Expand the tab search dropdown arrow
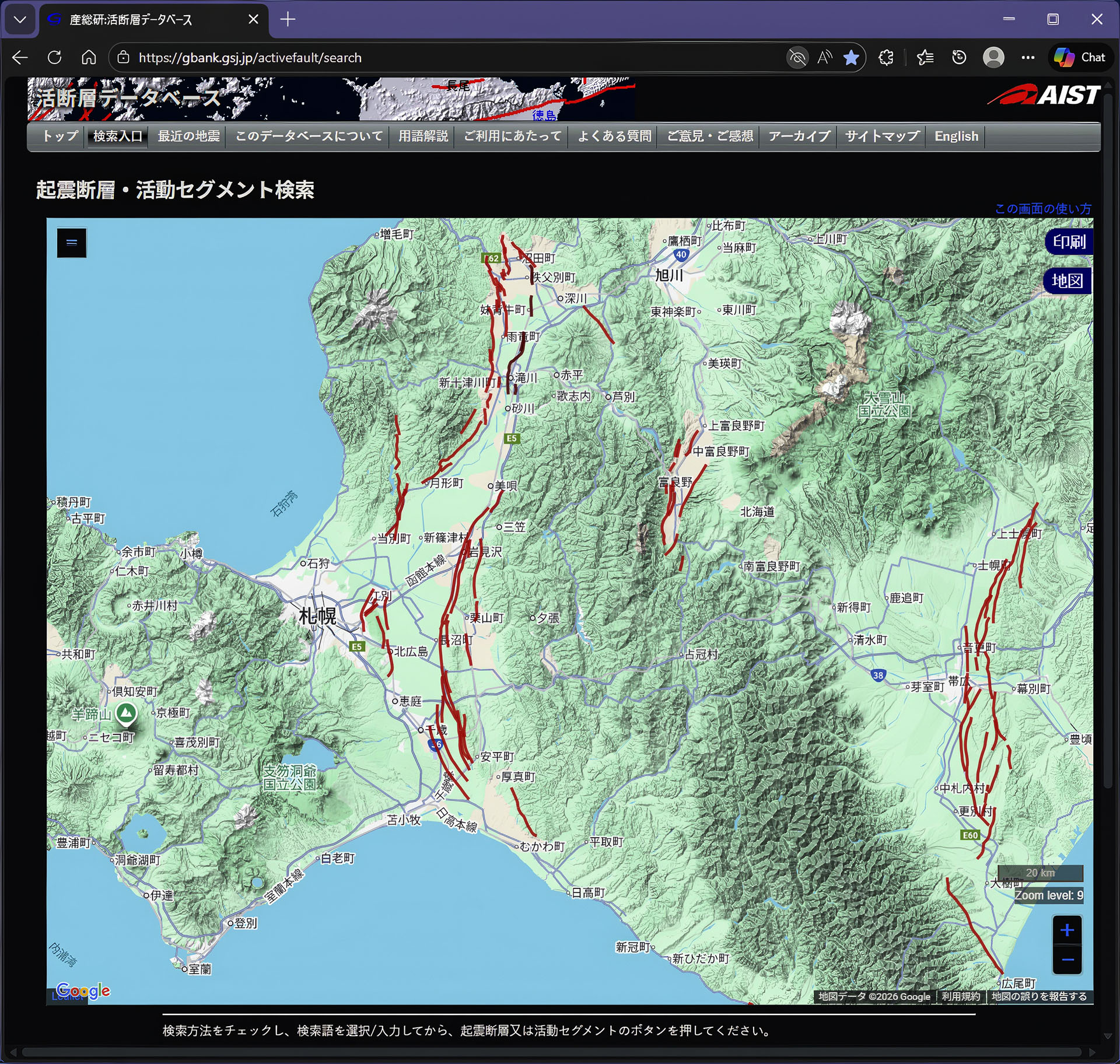1120x1064 pixels. [20, 19]
